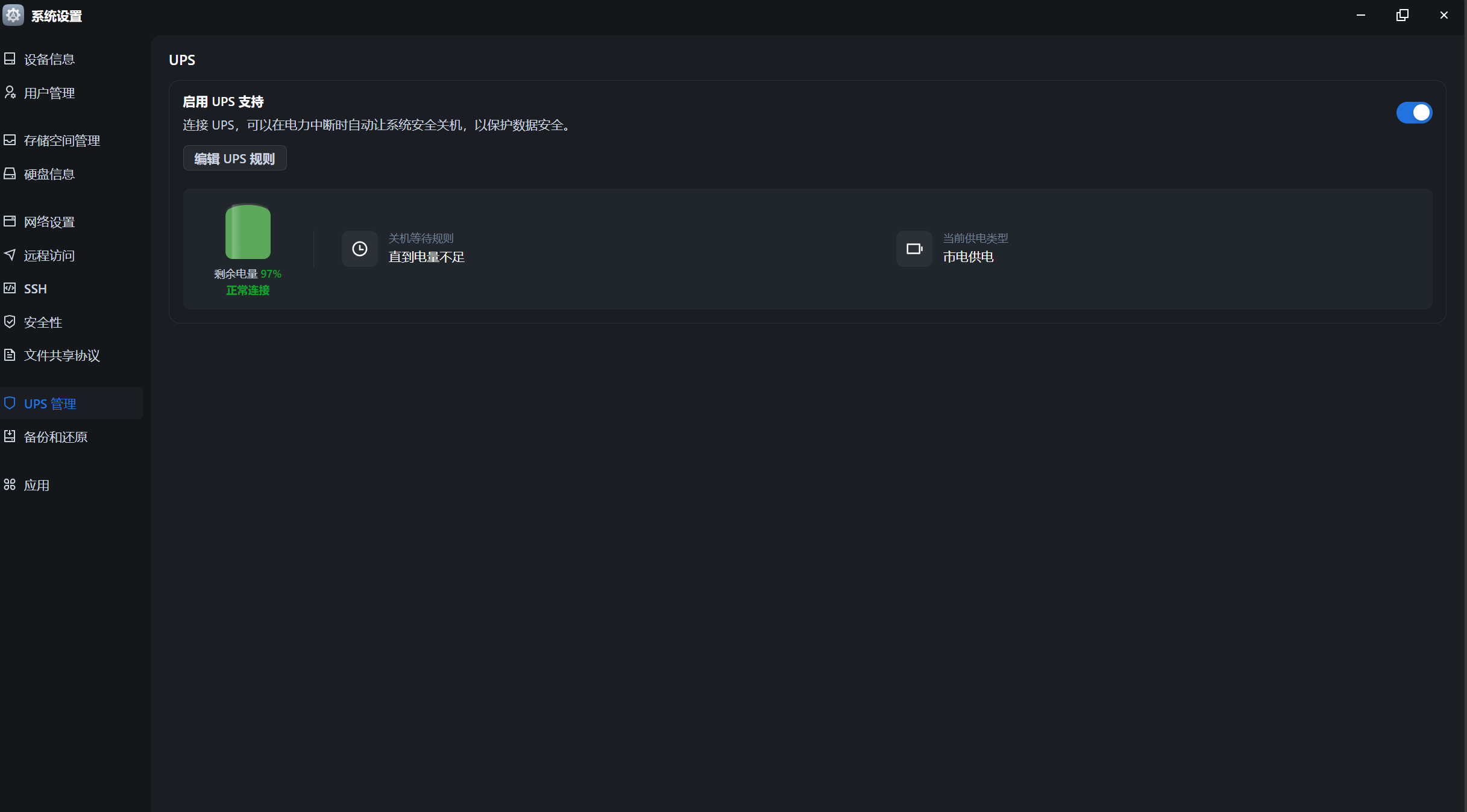Click the 启用 UPS 支持 heading
The image size is (1467, 812).
pyautogui.click(x=224, y=102)
